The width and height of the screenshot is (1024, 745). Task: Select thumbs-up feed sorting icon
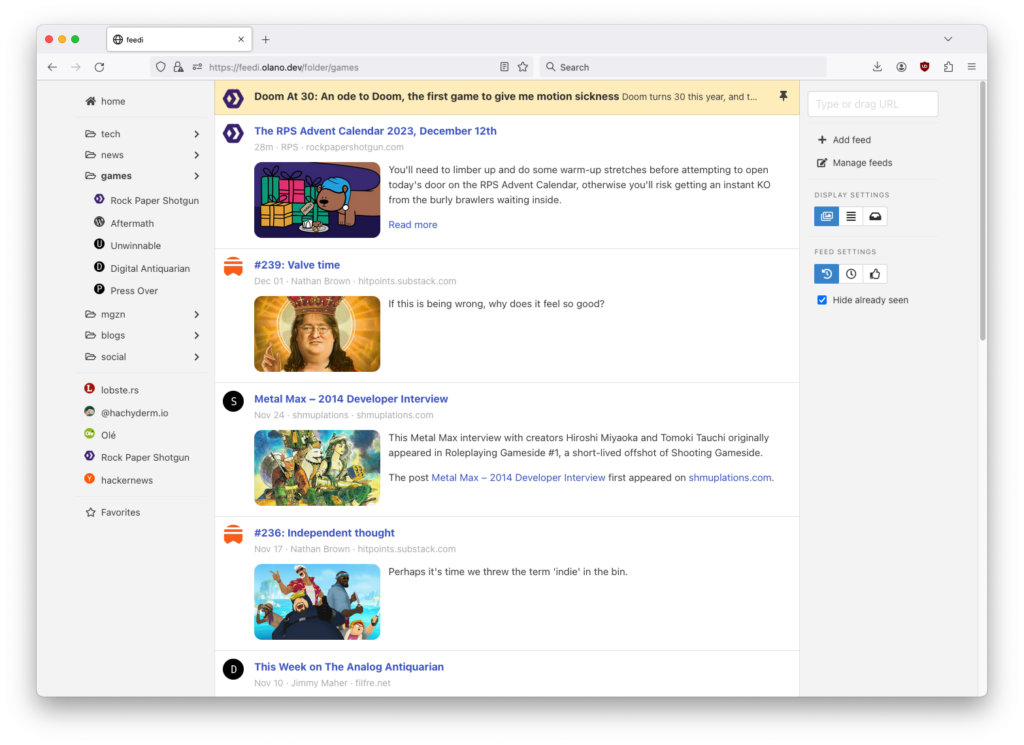[875, 274]
